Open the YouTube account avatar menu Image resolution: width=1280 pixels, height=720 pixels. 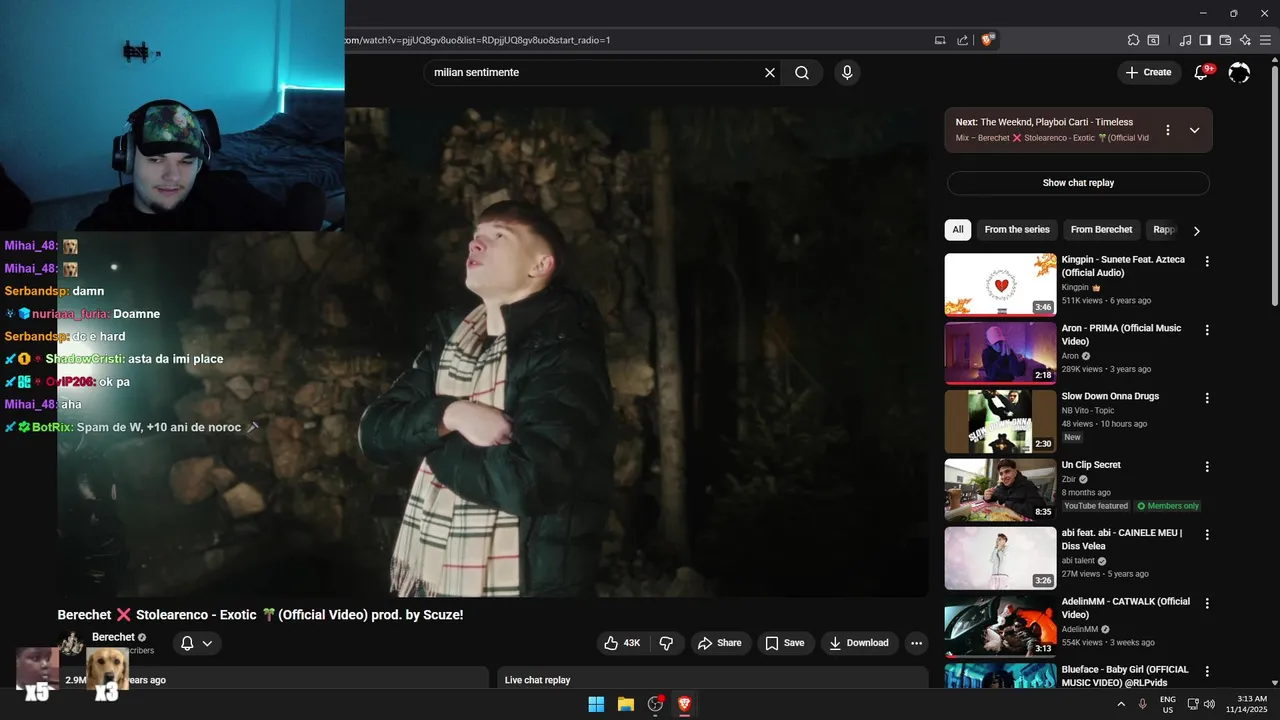pos(1239,72)
